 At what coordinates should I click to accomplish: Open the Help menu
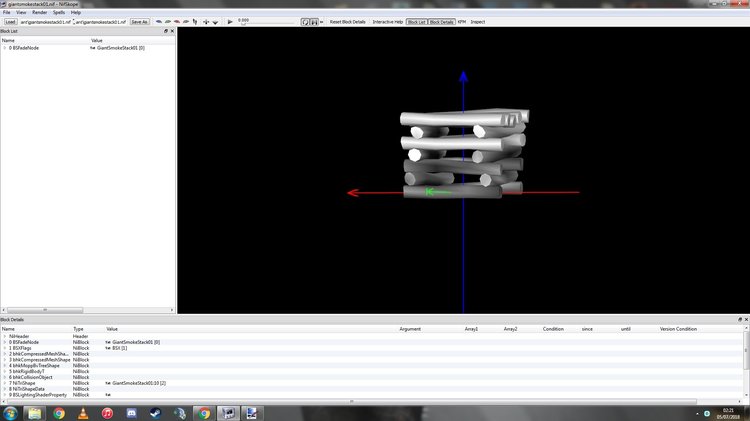[x=76, y=12]
